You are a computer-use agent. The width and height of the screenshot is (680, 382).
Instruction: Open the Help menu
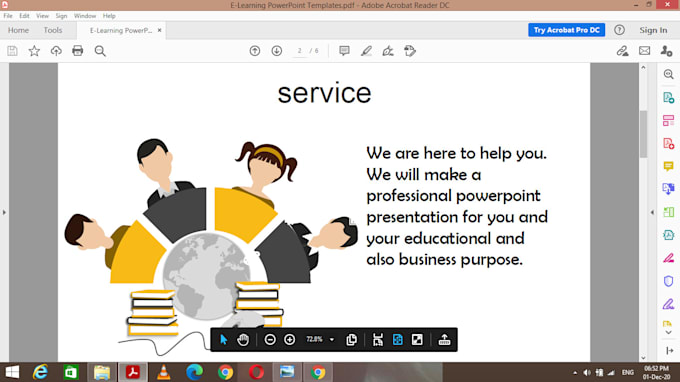(x=109, y=16)
